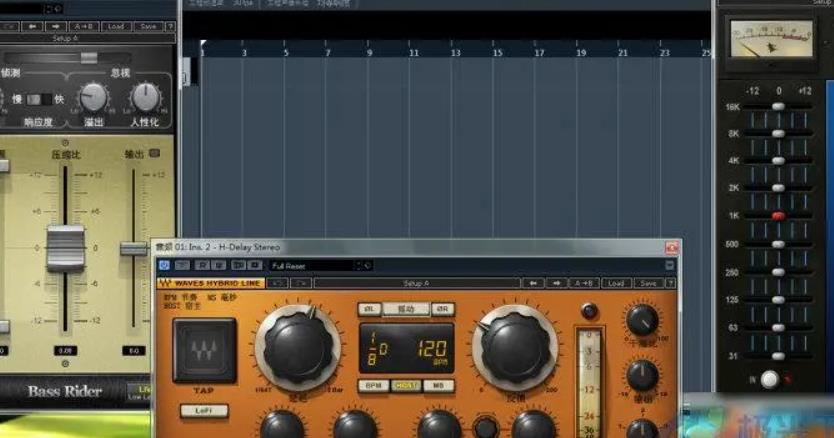
Task: Open the H-Delay help question mark
Action: [x=670, y=283]
